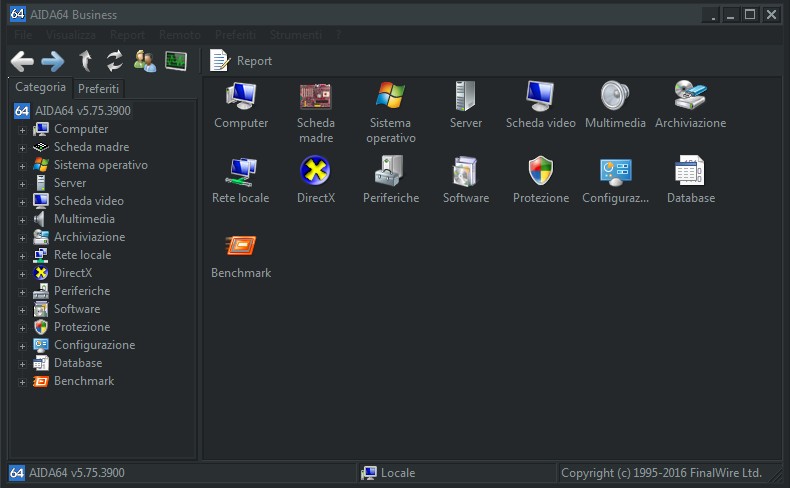Open the user management icon in the toolbar
790x488 pixels.
coord(145,61)
